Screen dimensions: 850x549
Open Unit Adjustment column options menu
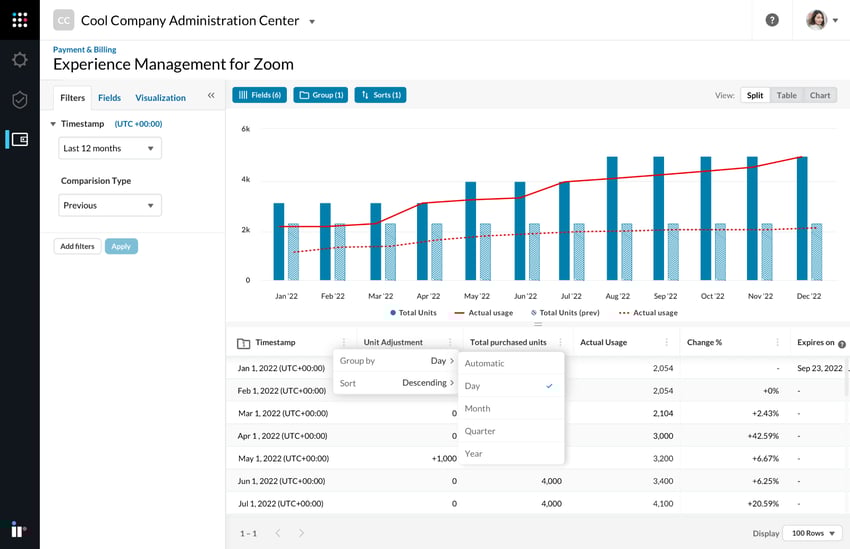pyautogui.click(x=450, y=343)
